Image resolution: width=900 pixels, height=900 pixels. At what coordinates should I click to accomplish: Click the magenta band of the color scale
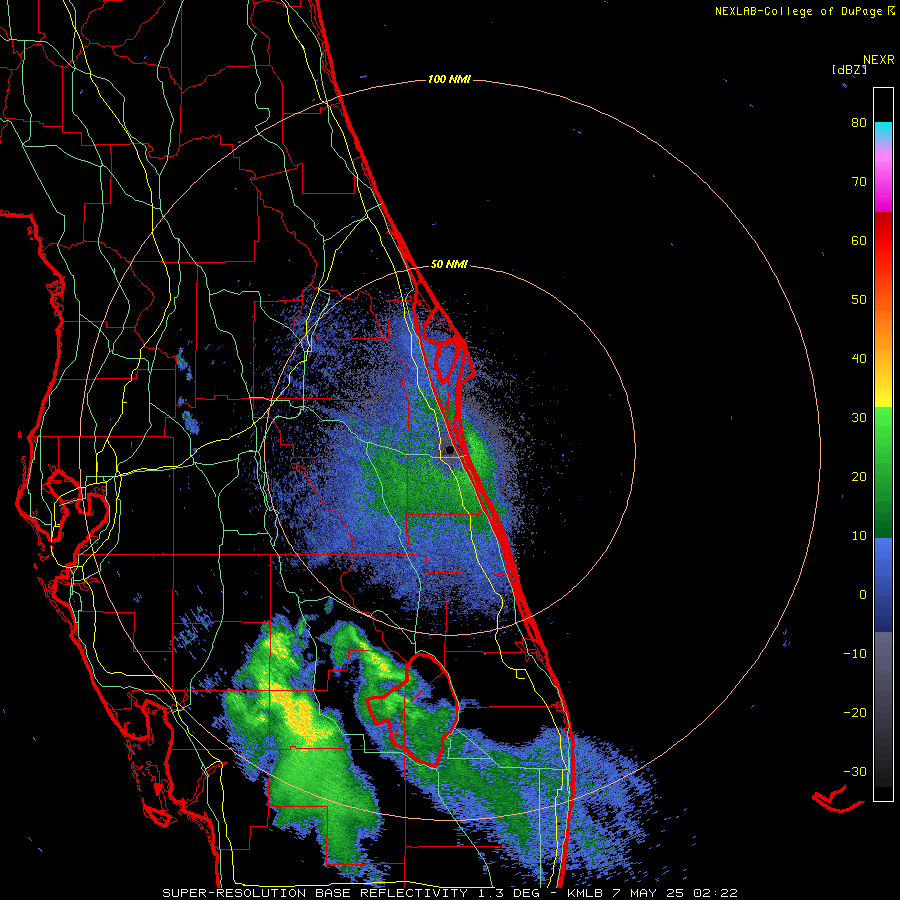pyautogui.click(x=883, y=184)
